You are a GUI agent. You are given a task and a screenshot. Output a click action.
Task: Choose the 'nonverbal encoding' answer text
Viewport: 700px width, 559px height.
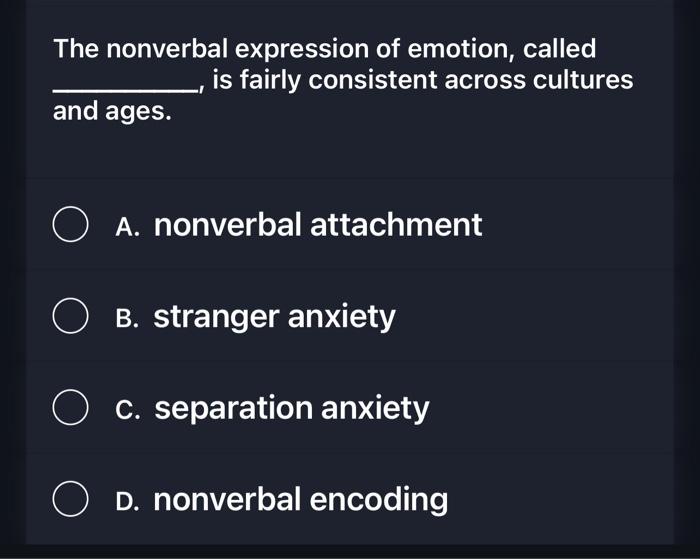point(301,500)
